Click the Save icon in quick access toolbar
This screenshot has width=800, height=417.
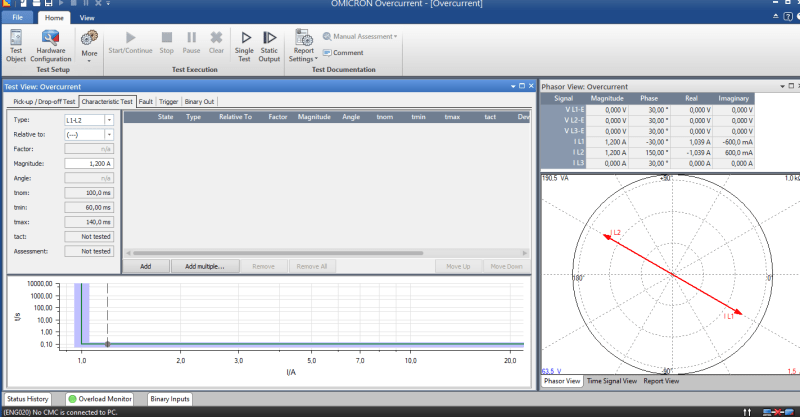pos(48,3)
